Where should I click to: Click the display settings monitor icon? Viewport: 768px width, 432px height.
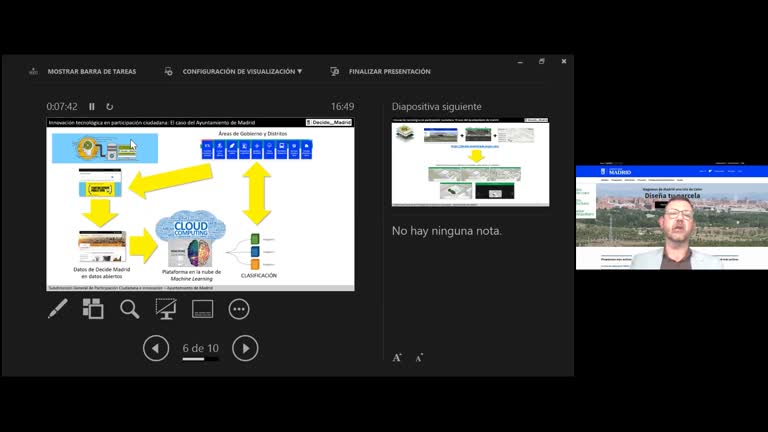click(168, 72)
